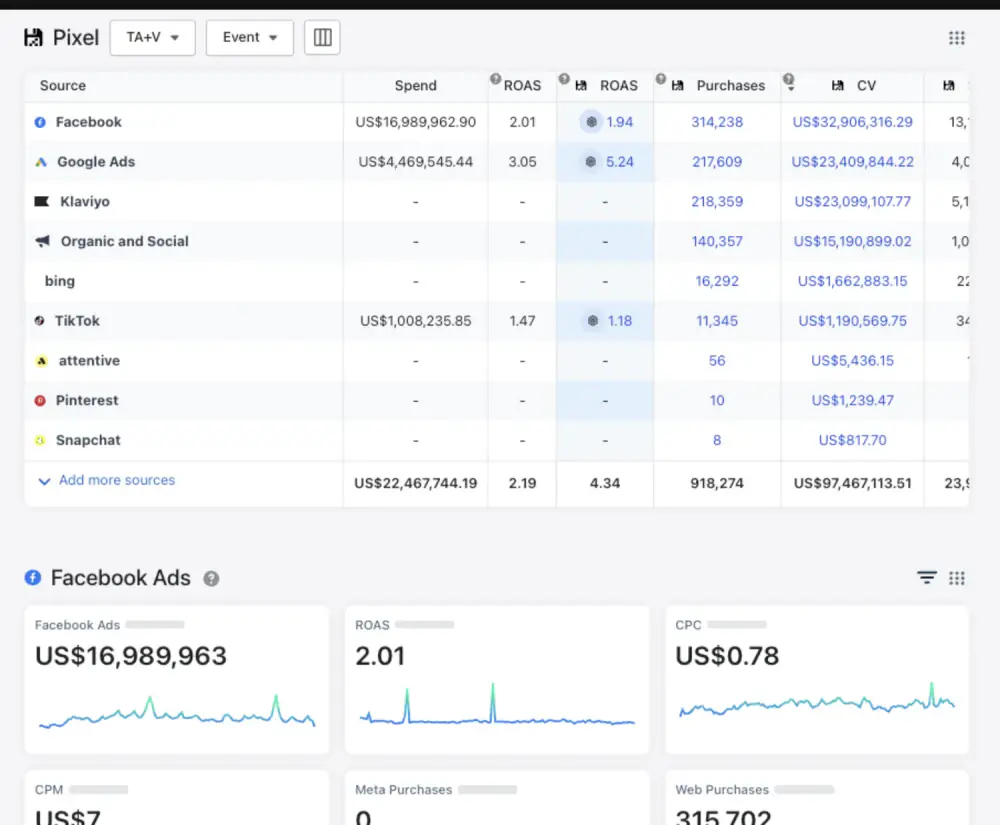
Task: Click the help icon beside the CV column
Action: click(x=789, y=79)
